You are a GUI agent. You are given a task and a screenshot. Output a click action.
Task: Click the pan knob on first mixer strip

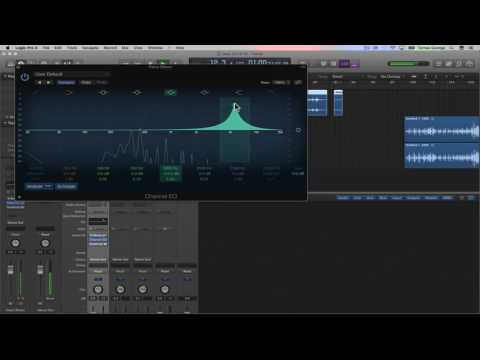98,289
